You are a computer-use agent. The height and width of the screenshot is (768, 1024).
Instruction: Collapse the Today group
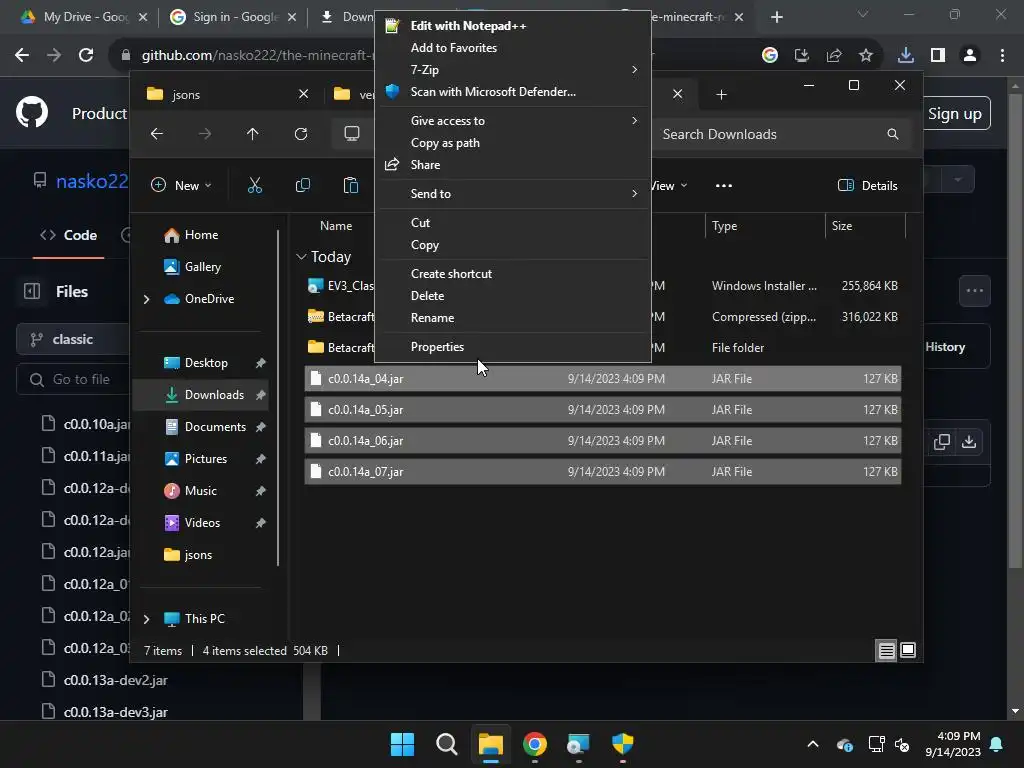coord(301,257)
